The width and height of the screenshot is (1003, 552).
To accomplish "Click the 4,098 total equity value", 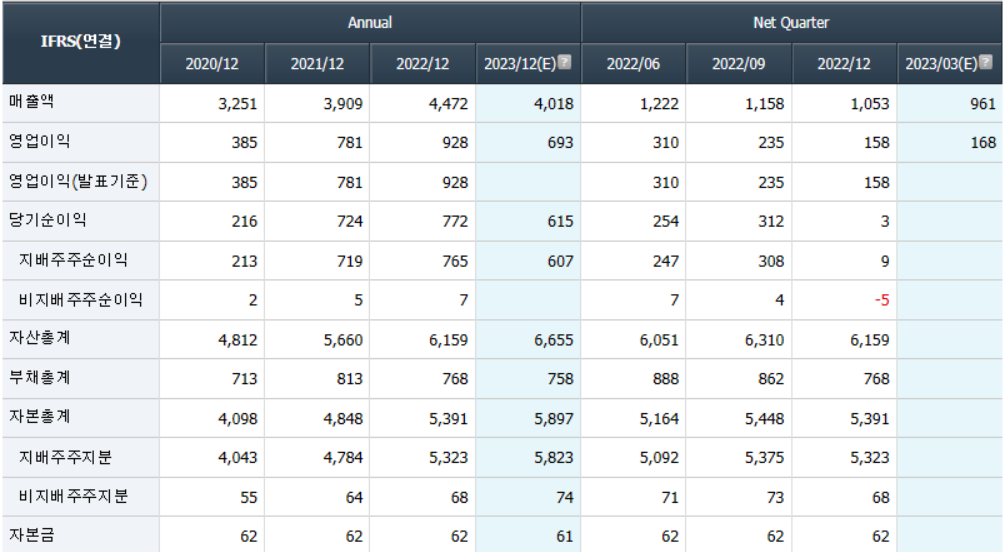I will (x=237, y=418).
